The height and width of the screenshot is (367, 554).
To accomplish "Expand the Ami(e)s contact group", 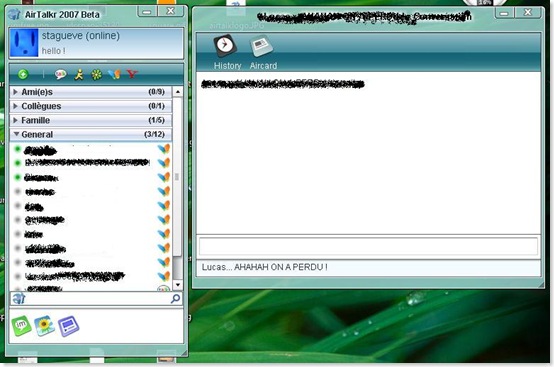I will tap(91, 92).
